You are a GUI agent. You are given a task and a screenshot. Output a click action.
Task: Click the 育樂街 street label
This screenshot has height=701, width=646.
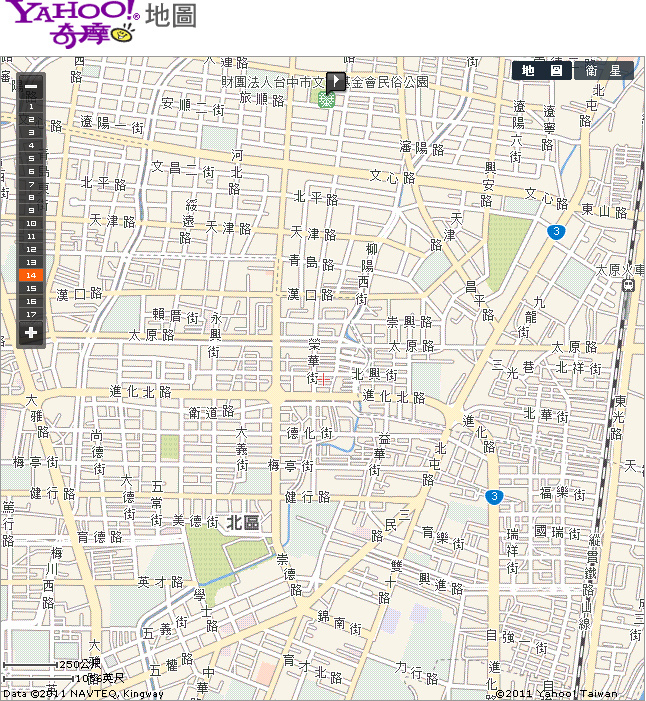point(443,537)
